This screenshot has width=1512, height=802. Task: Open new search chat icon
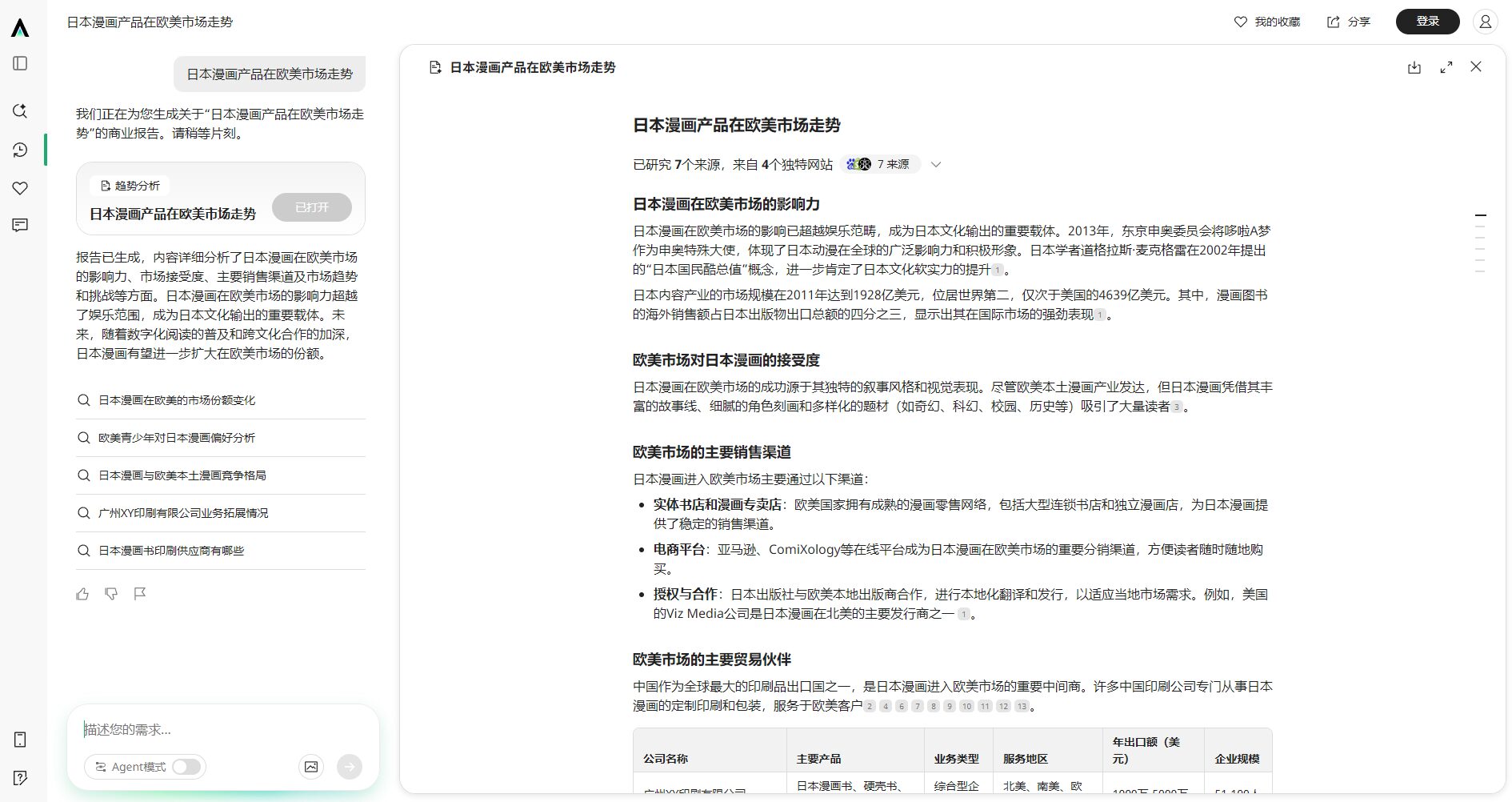[21, 110]
